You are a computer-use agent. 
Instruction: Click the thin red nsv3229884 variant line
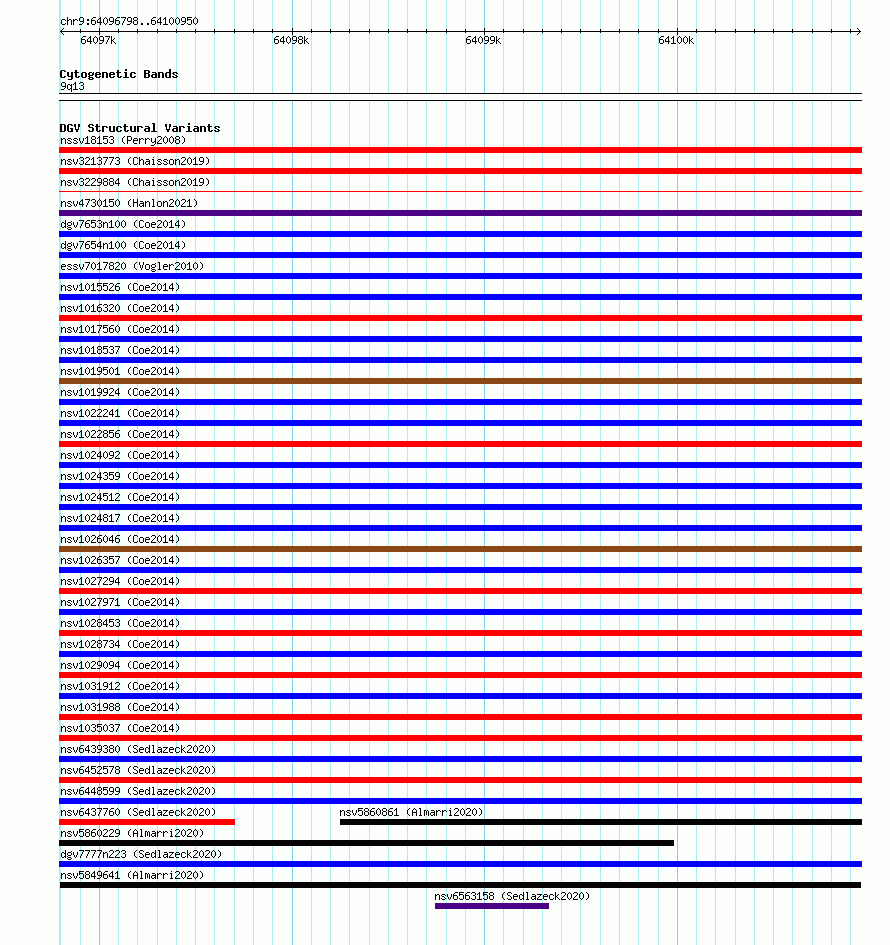click(x=460, y=192)
